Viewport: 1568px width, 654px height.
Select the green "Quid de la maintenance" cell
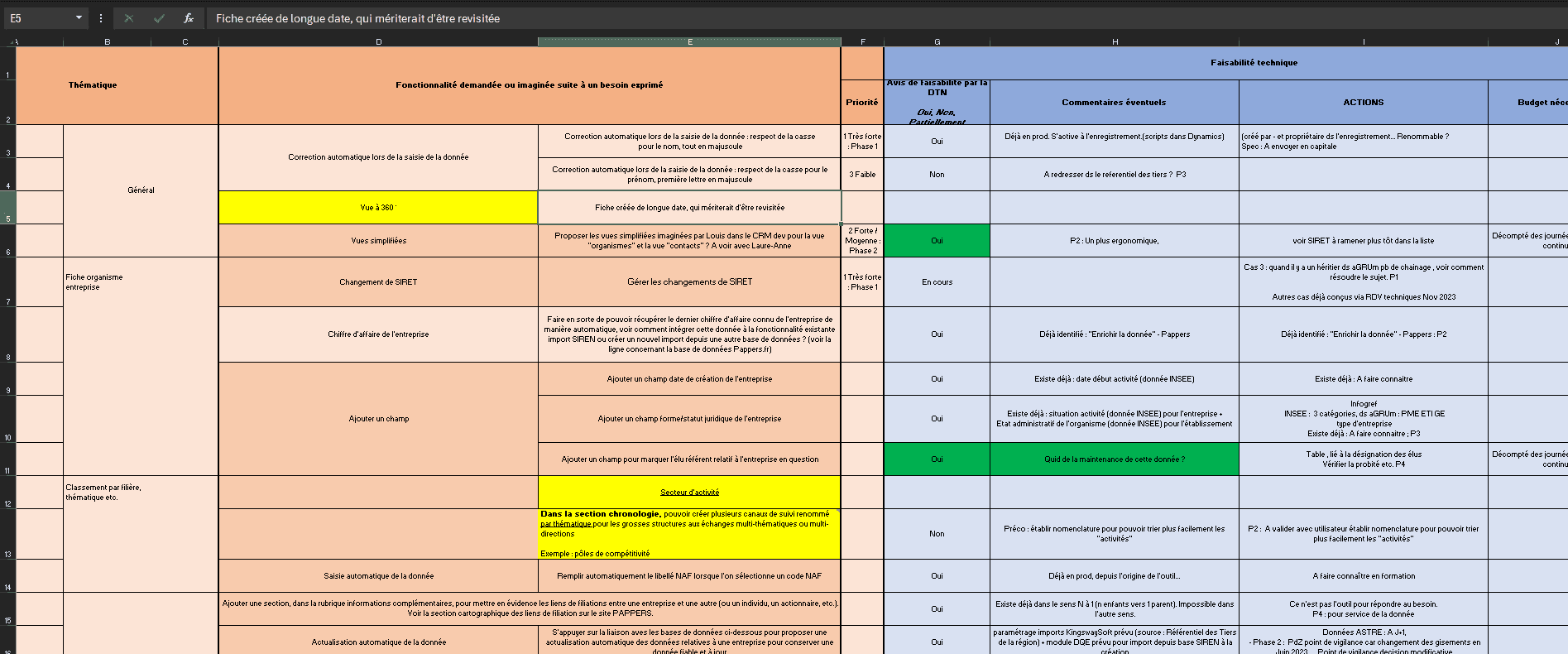[1115, 459]
